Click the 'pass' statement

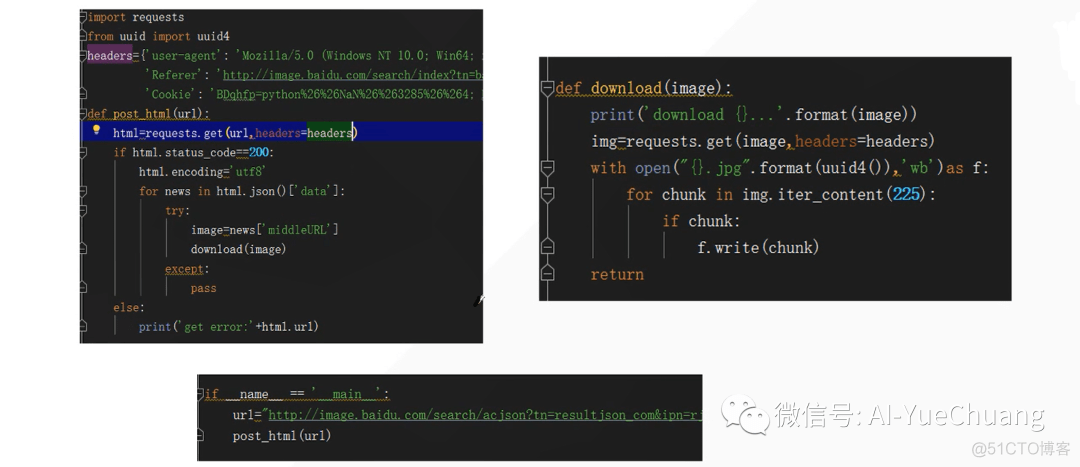coord(204,288)
